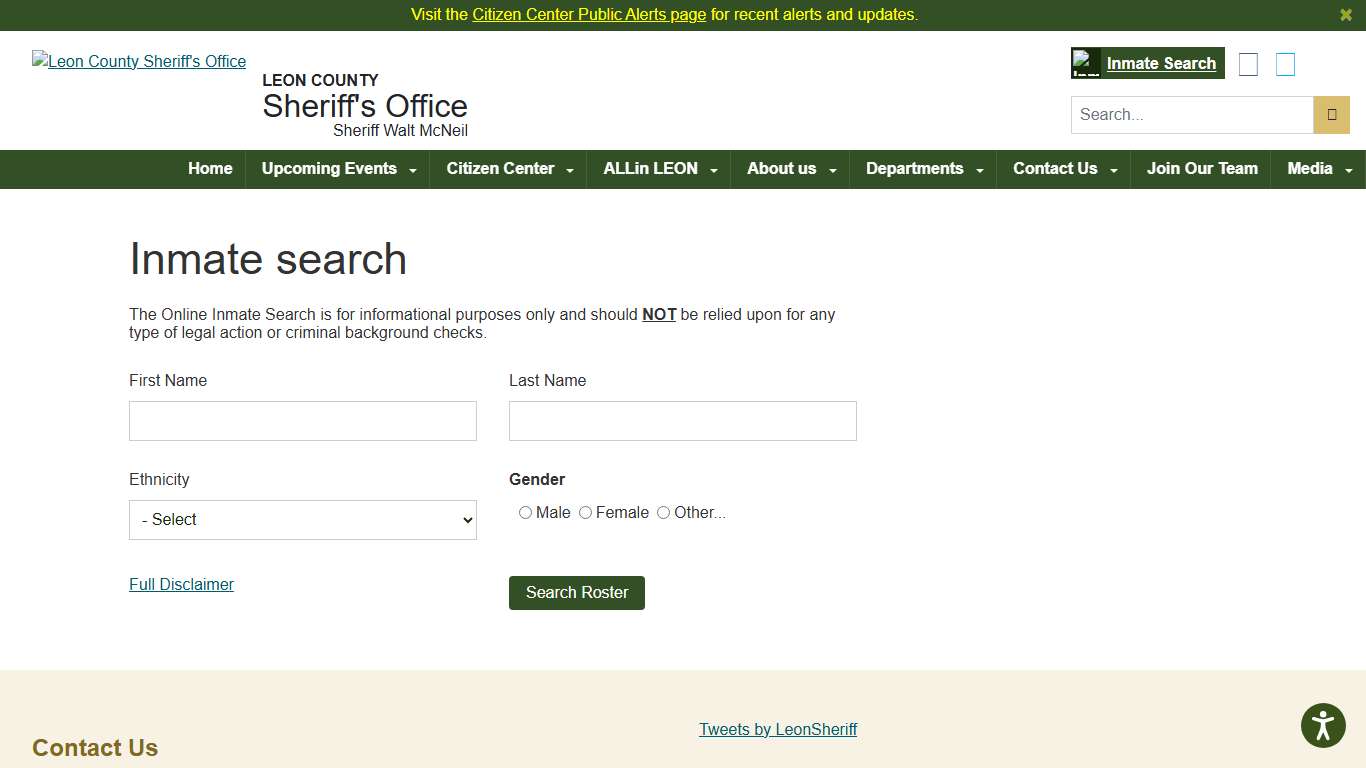This screenshot has height=768, width=1366.
Task: Visit the Citizen Center Public Alerts page
Action: tap(590, 15)
